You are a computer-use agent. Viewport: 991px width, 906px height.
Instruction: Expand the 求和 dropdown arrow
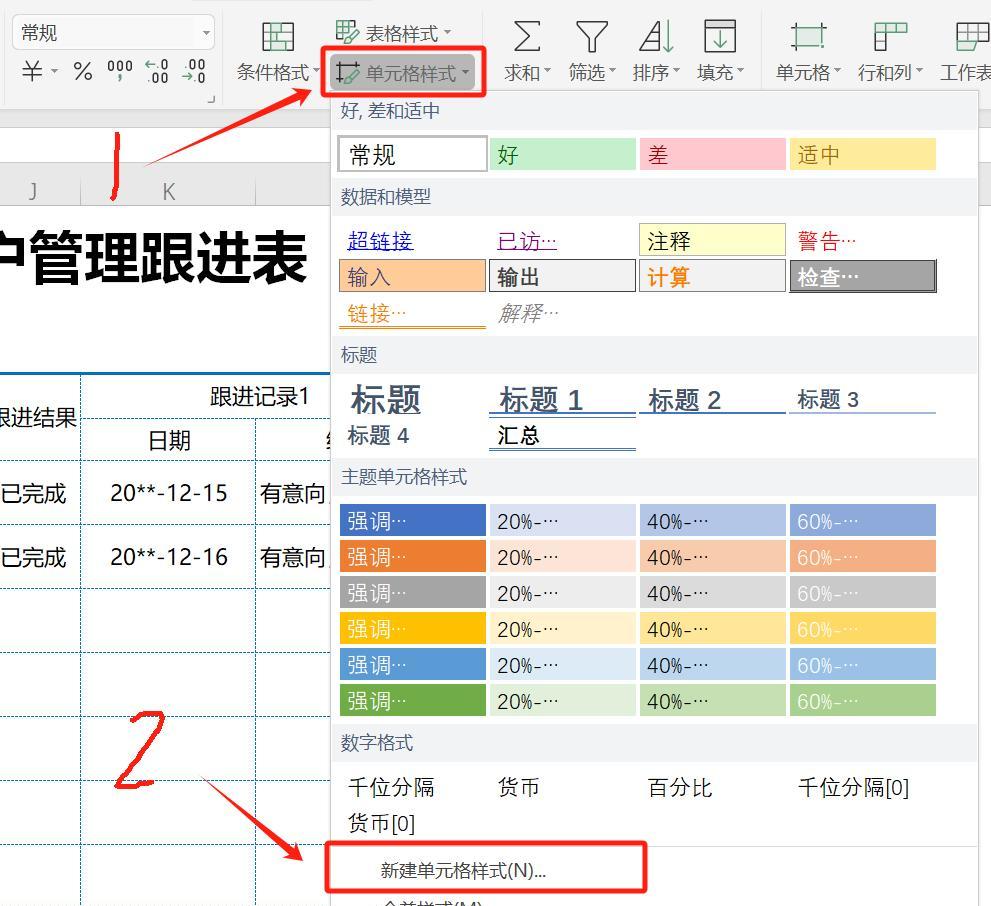tap(547, 71)
